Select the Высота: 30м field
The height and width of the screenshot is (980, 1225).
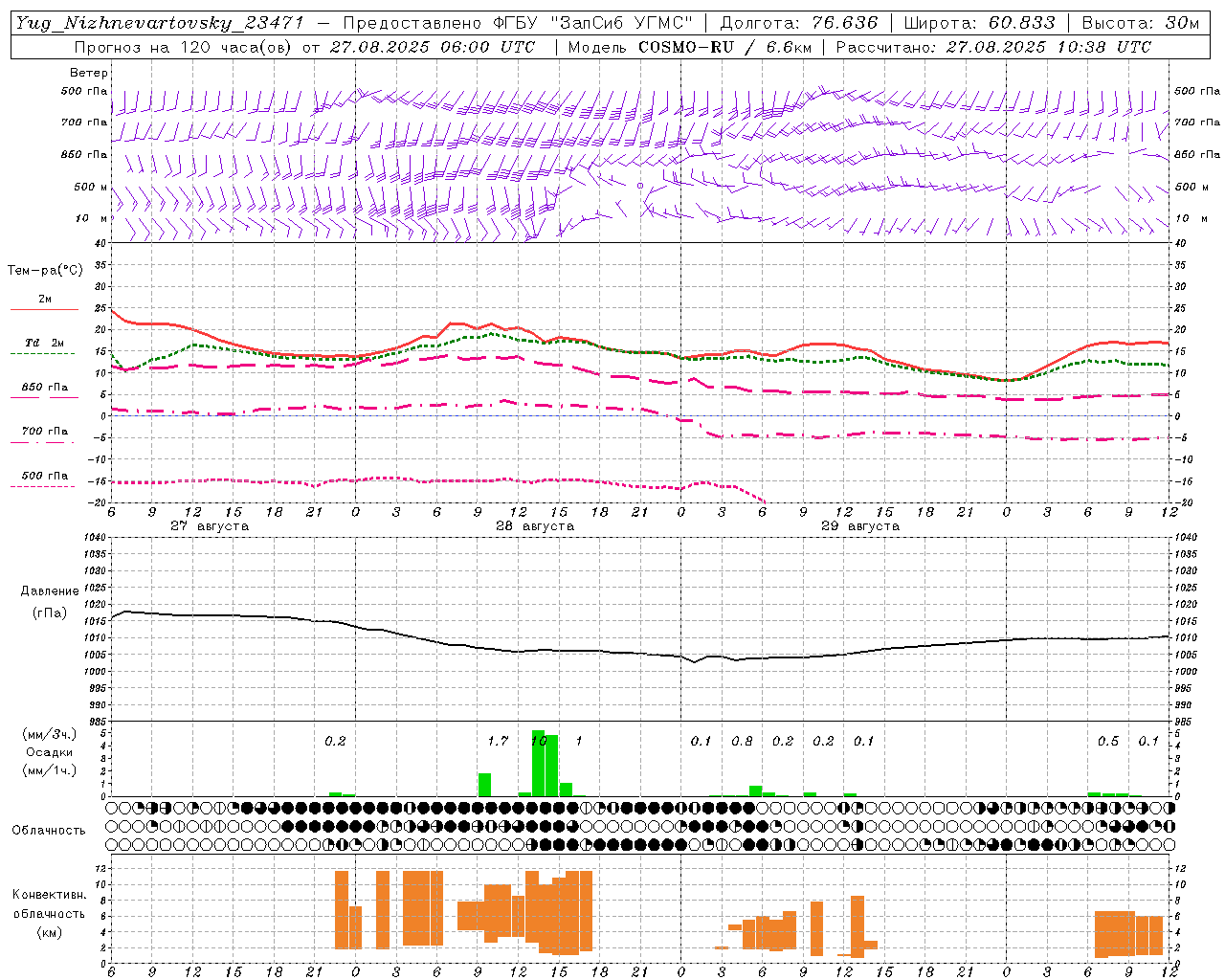[1140, 23]
